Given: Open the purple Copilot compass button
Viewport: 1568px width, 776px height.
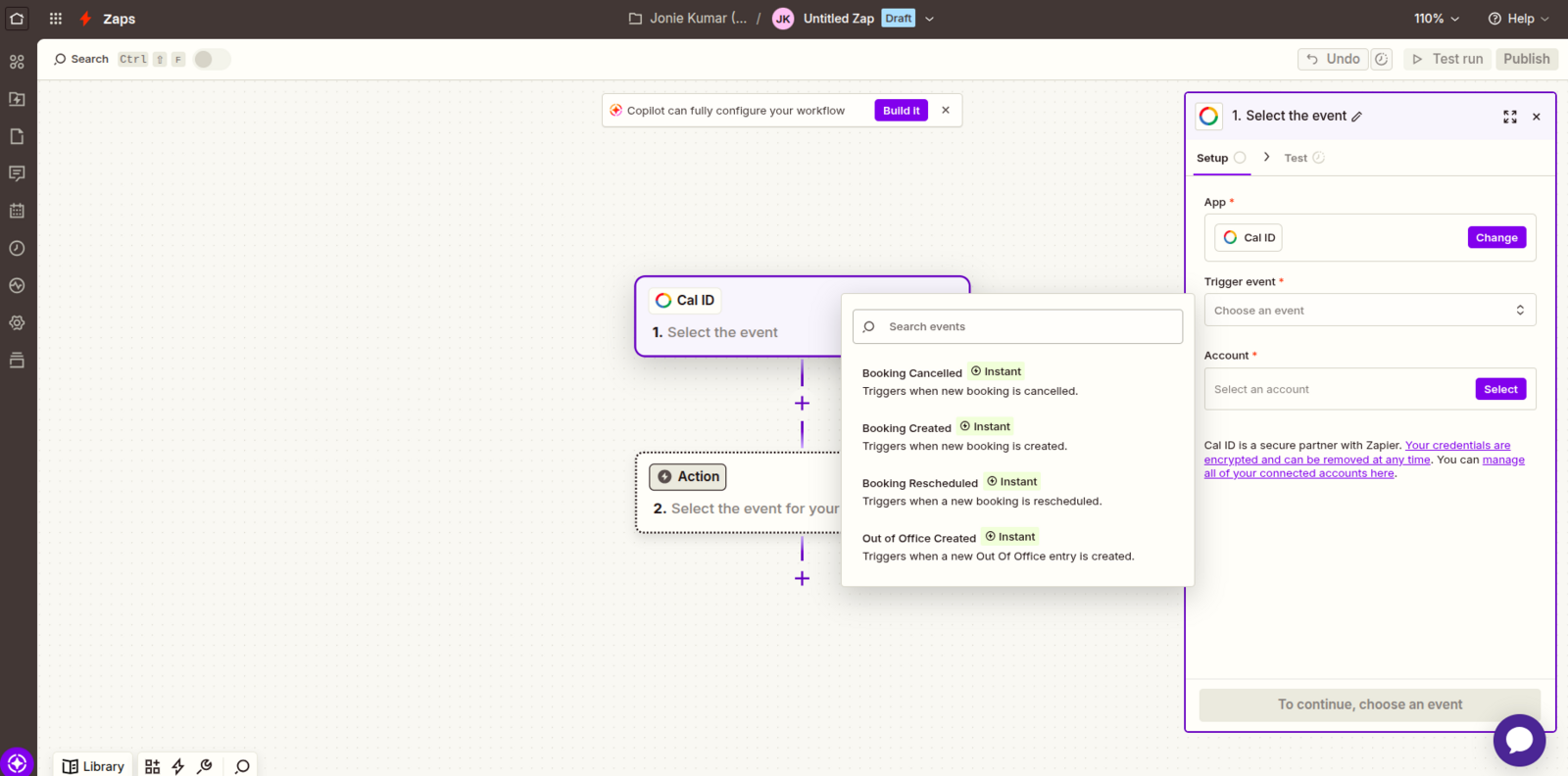Looking at the screenshot, I should 17,763.
